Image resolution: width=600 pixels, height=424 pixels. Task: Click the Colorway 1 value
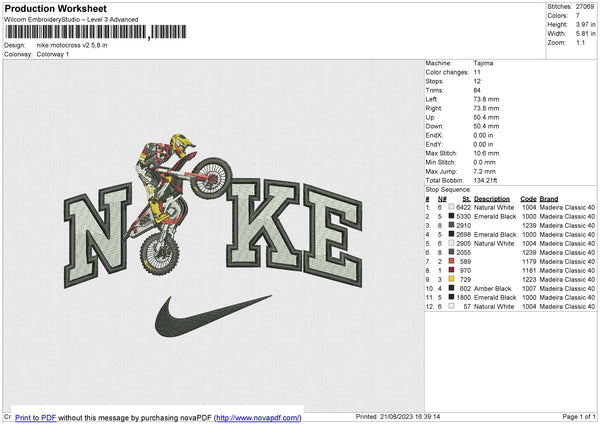53,54
